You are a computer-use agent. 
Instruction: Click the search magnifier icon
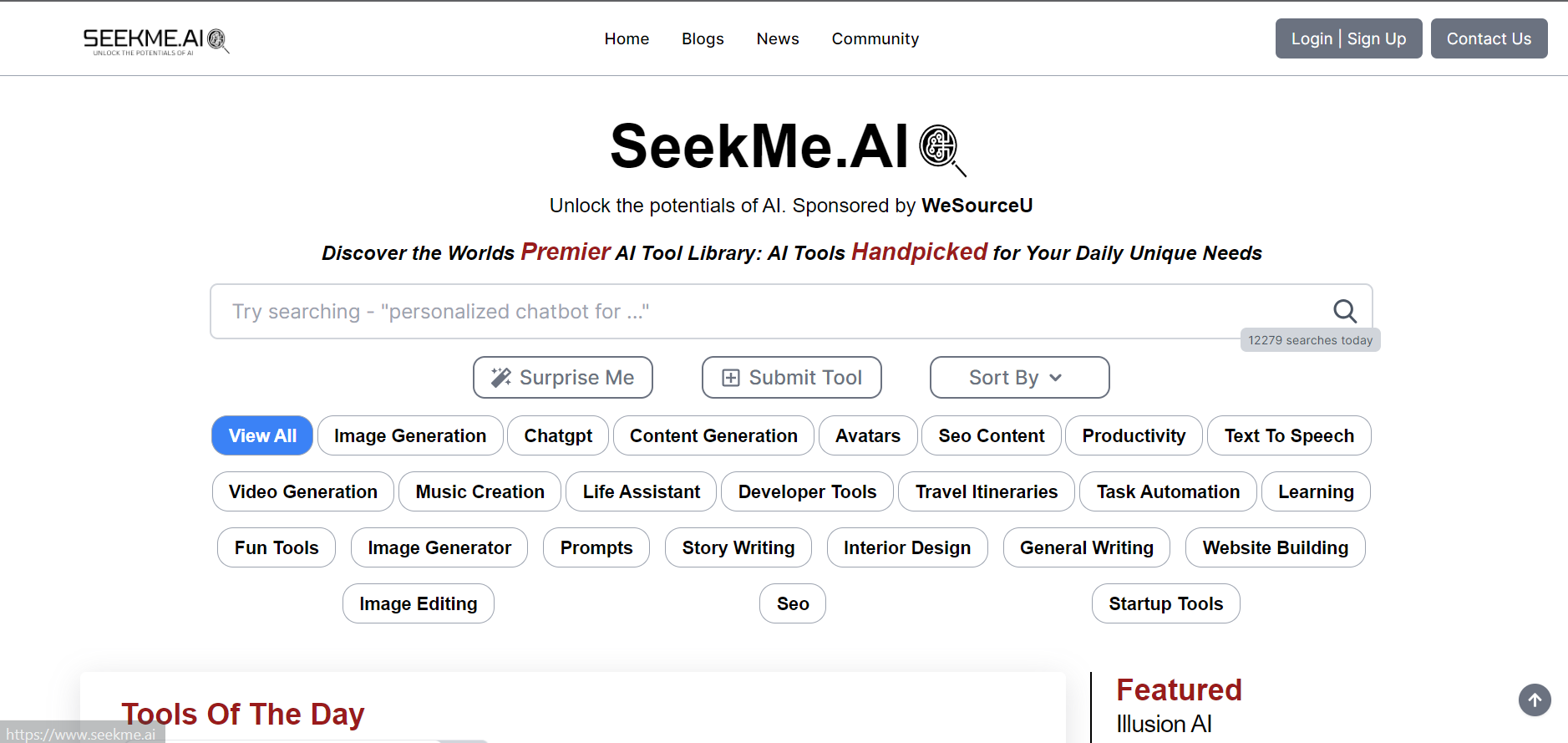[x=1345, y=311]
